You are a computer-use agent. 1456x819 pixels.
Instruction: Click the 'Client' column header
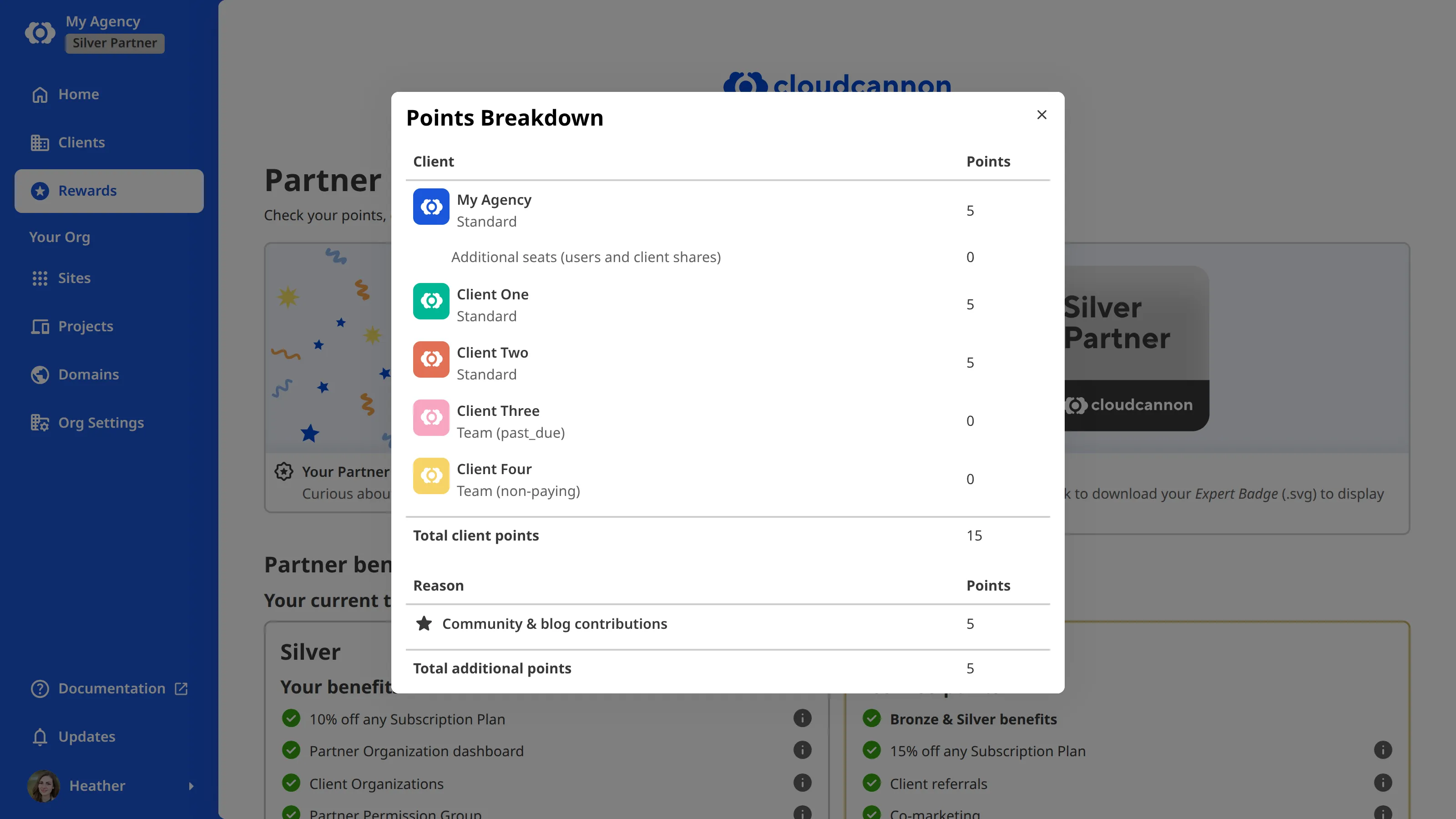[x=434, y=162]
